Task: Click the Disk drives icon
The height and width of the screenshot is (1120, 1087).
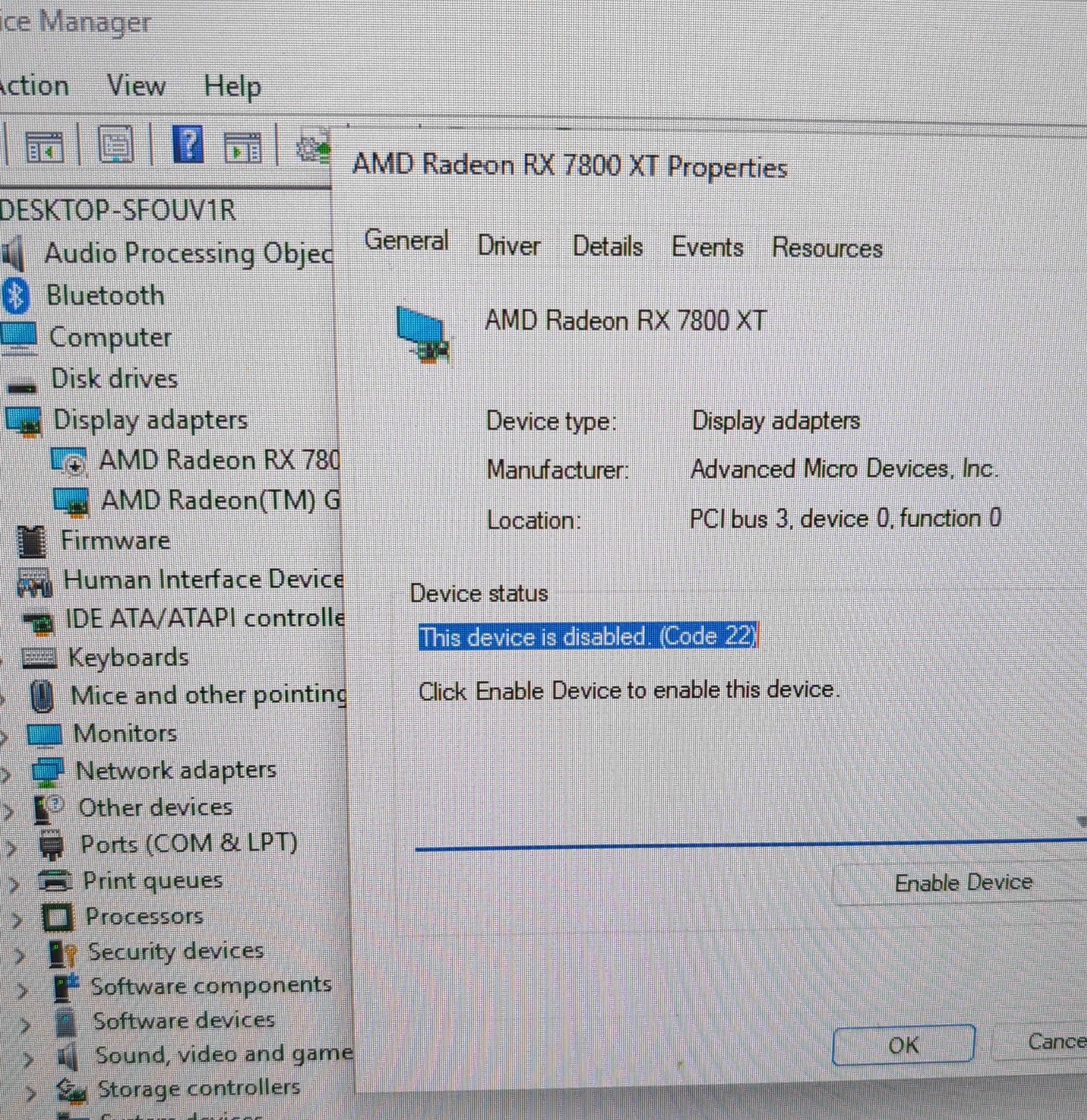Action: 23,388
